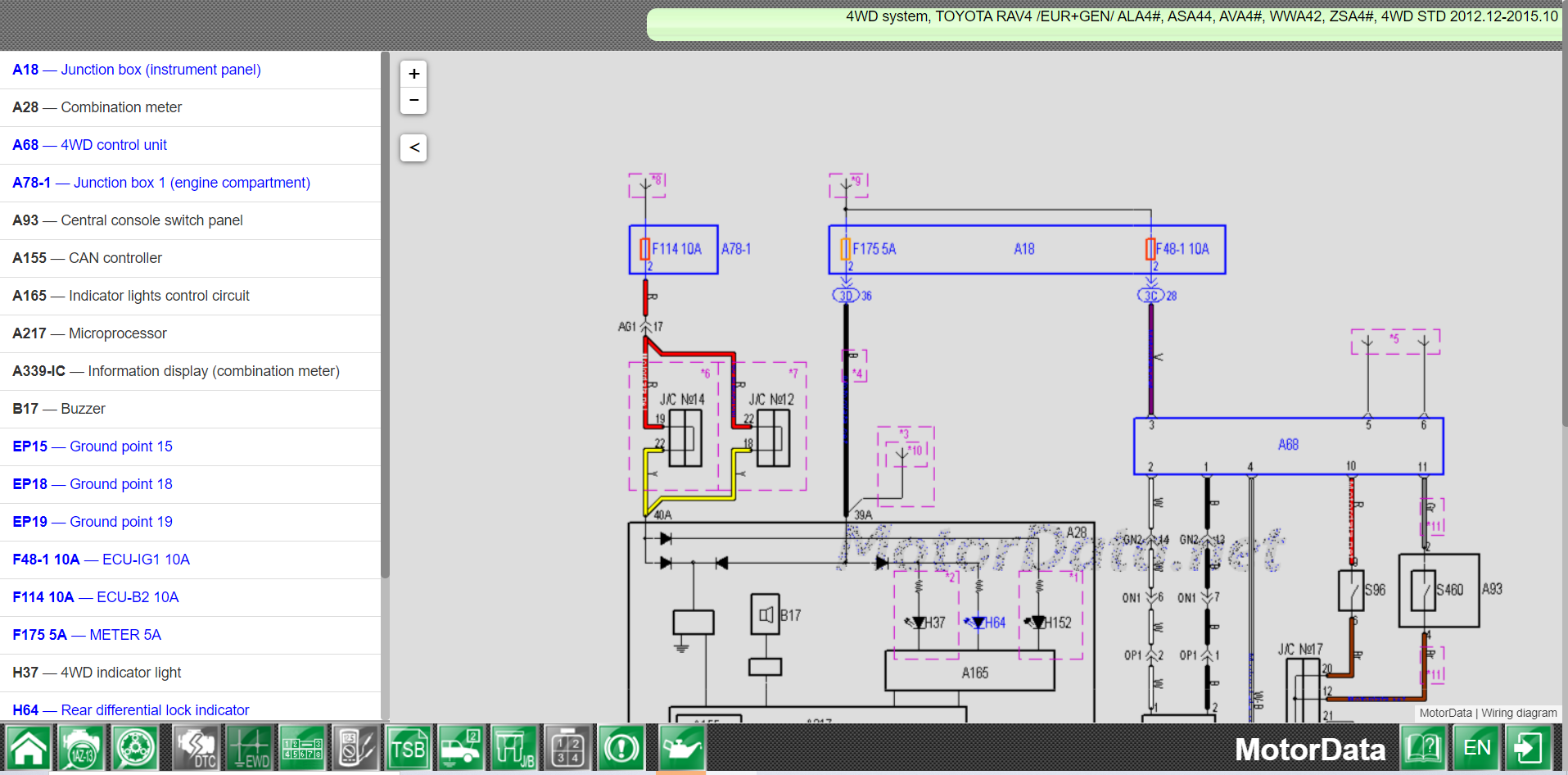
Task: Open the DTC trouble codes icon
Action: coord(195,748)
